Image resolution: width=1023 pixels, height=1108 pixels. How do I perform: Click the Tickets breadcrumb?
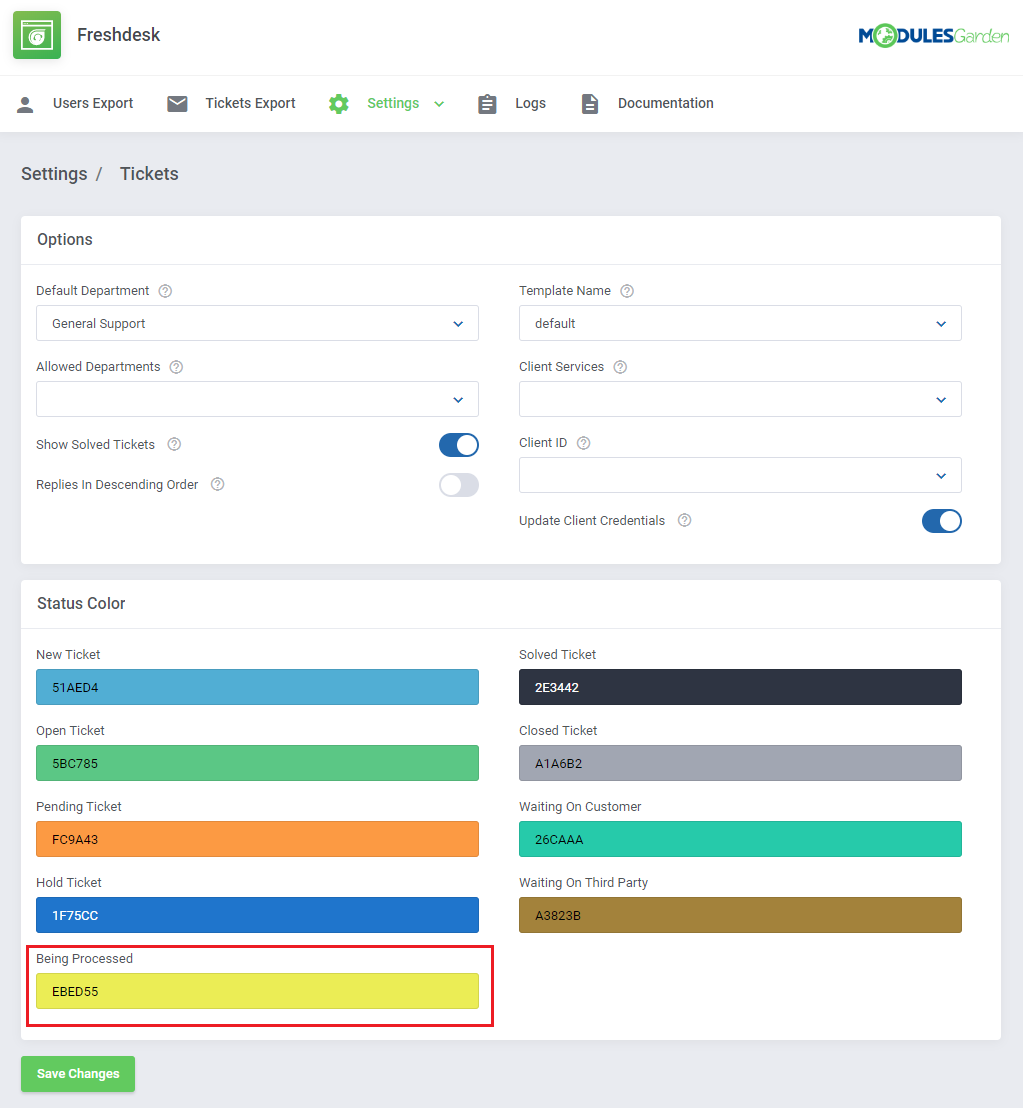pos(149,174)
